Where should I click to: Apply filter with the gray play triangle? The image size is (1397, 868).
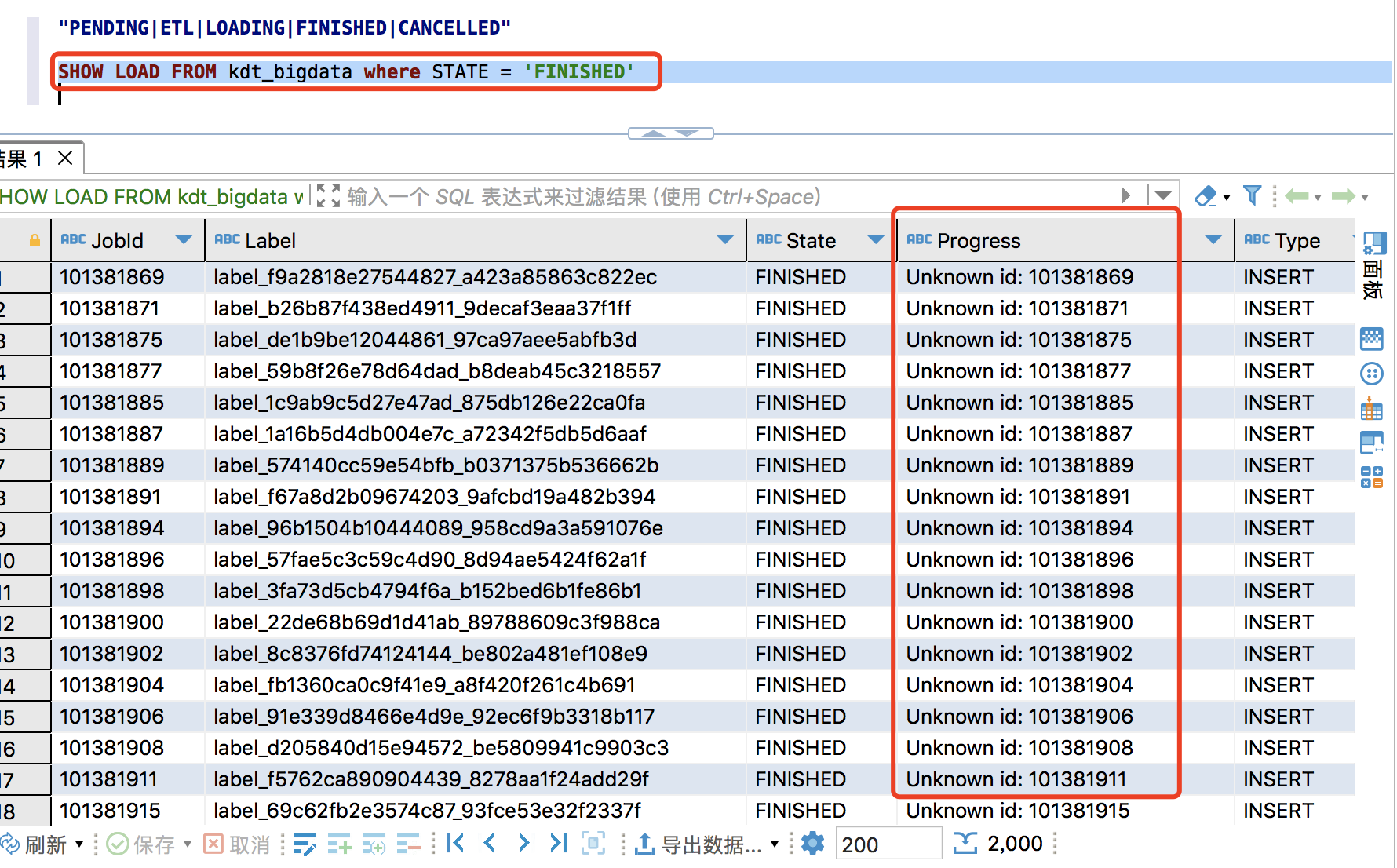1126,195
